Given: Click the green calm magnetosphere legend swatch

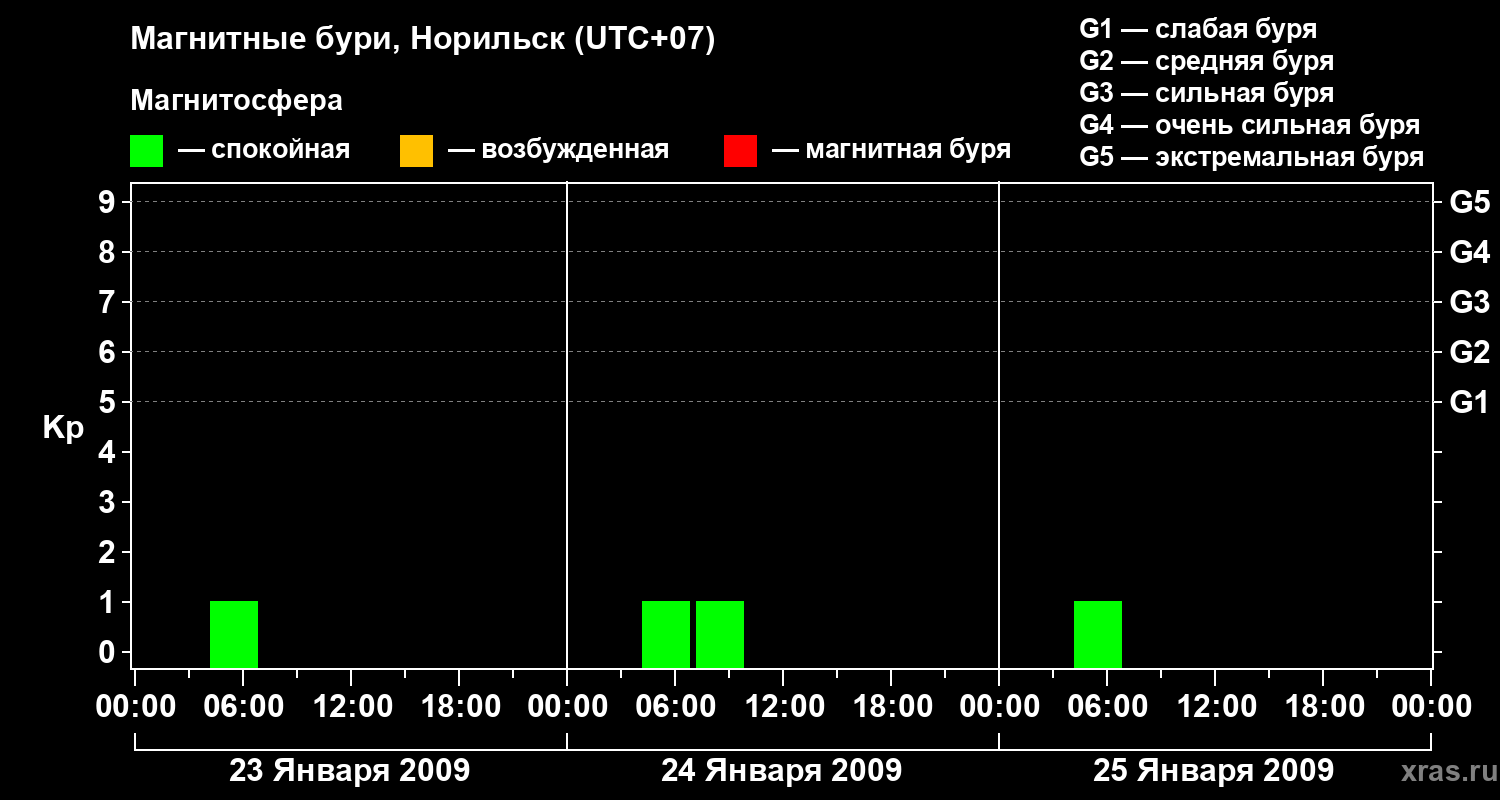Looking at the screenshot, I should coord(146,151).
